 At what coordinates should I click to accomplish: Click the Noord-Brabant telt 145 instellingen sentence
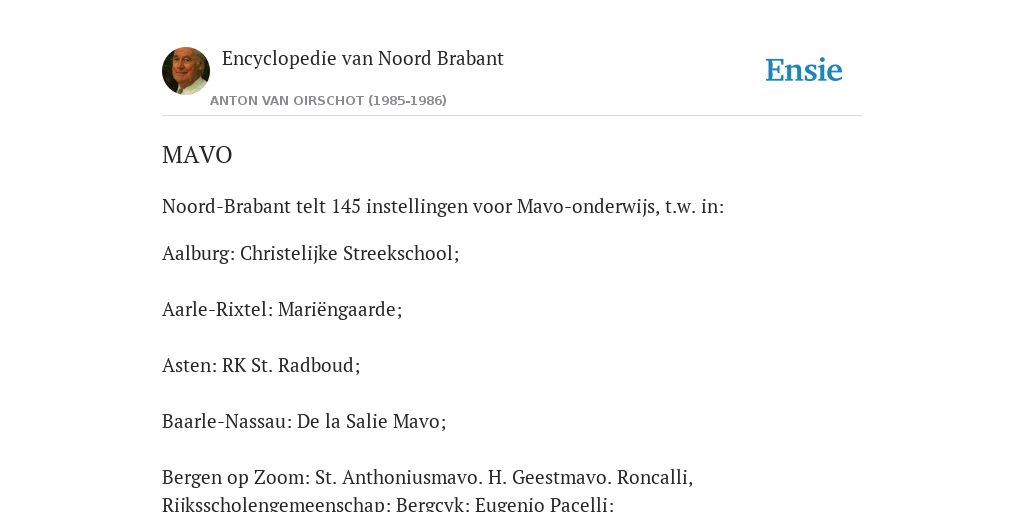tap(443, 206)
